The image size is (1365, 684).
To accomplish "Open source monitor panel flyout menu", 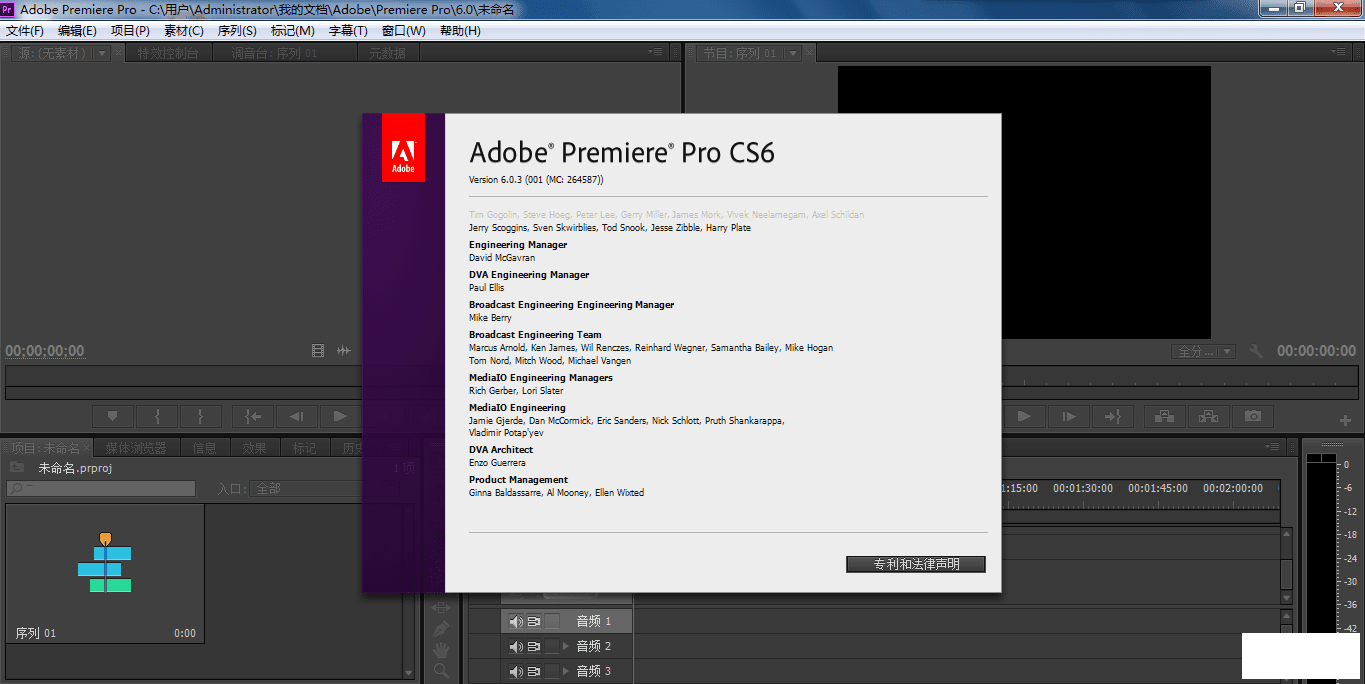I will pos(656,52).
